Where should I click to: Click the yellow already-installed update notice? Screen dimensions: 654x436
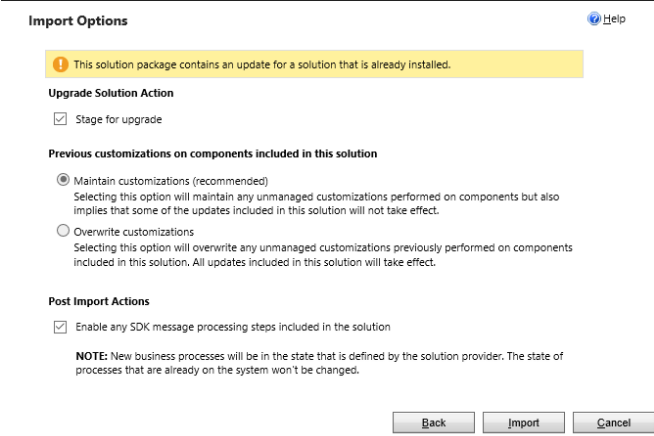314,64
